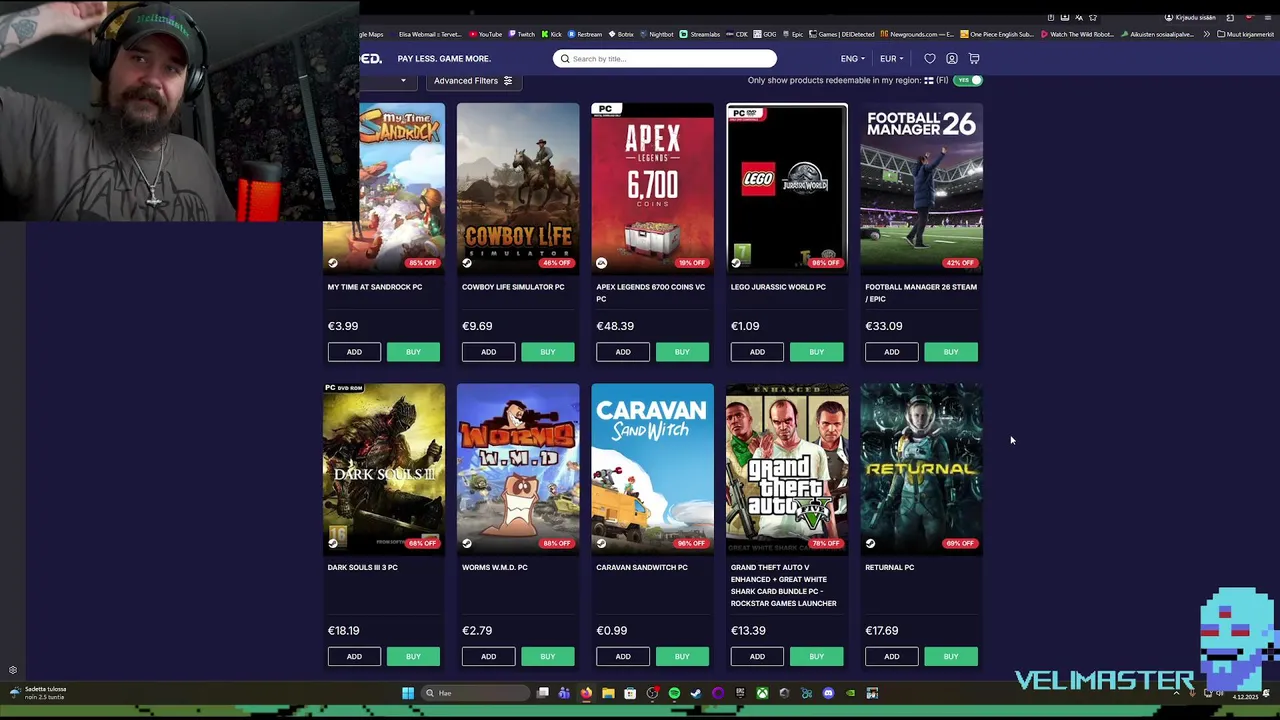Screen dimensions: 1280x720
Task: Open the Nightbot bookmark
Action: pyautogui.click(x=656, y=34)
